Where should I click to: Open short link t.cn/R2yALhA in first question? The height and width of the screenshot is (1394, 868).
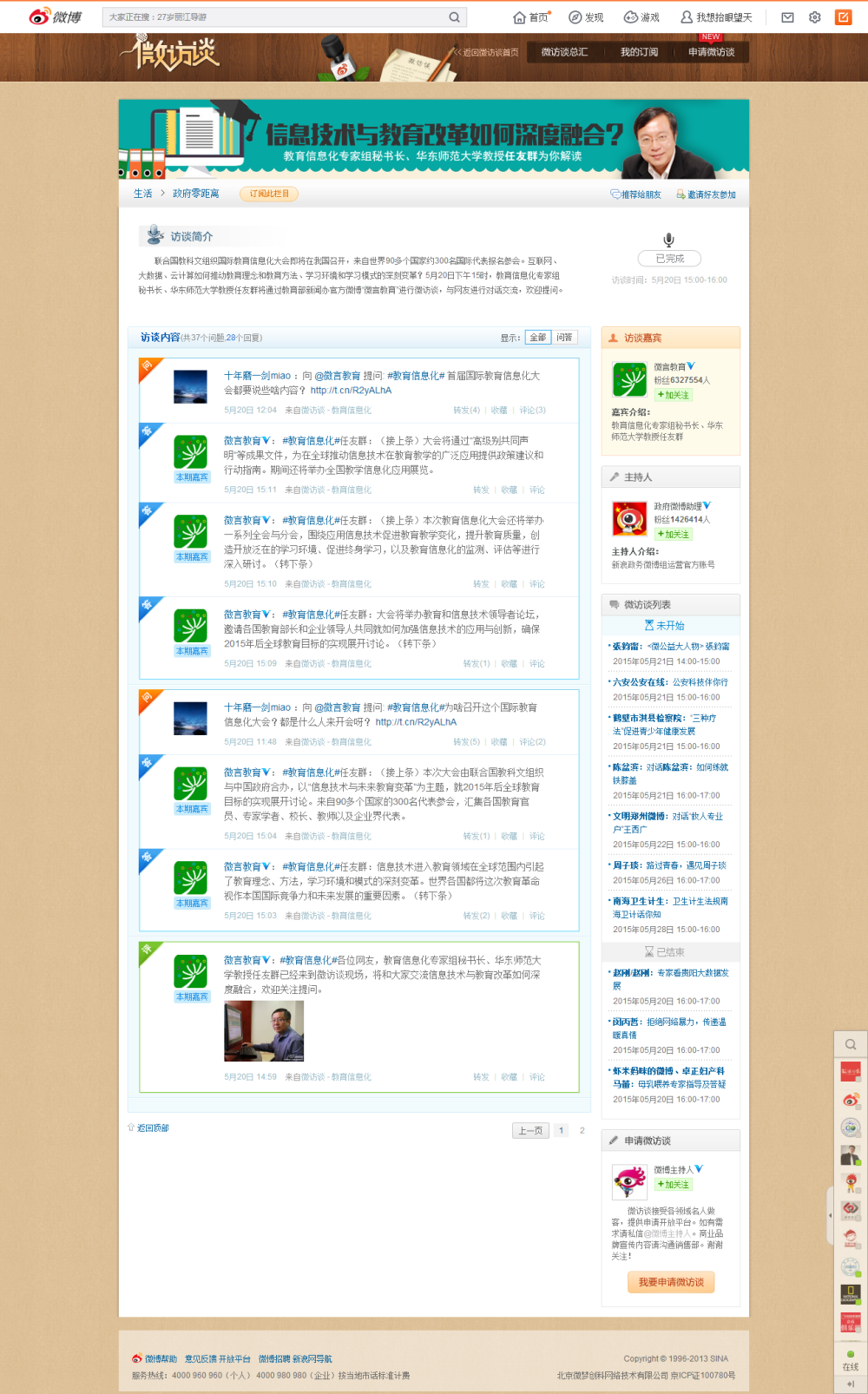coord(351,391)
